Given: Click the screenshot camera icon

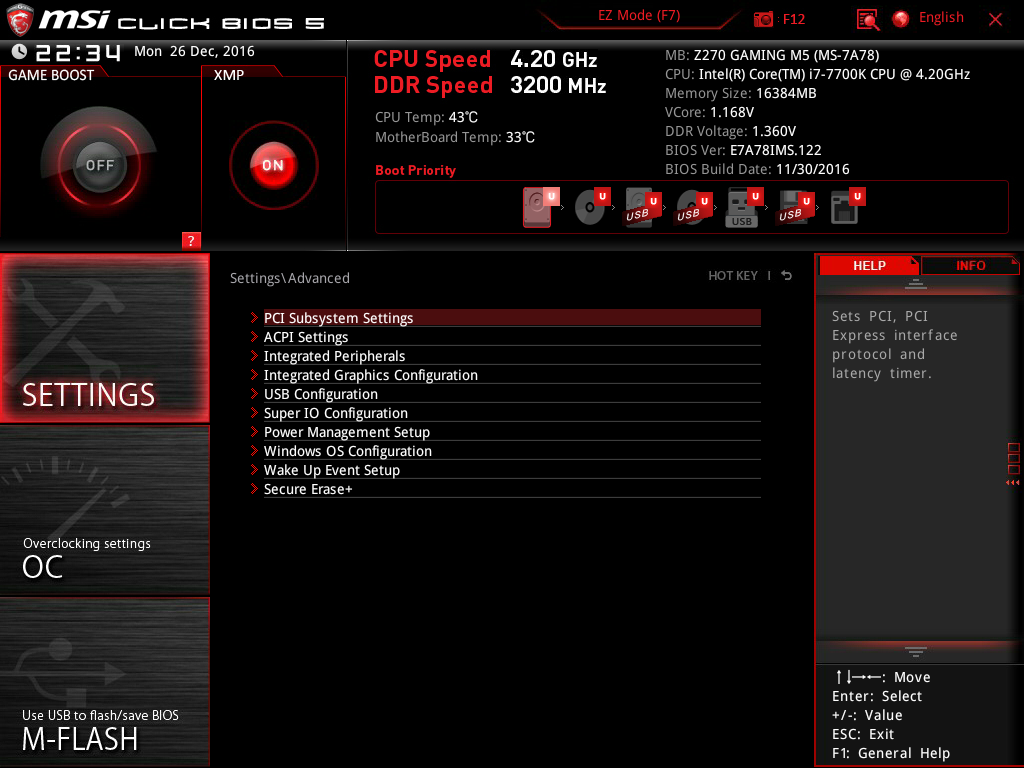Looking at the screenshot, I should [x=763, y=19].
